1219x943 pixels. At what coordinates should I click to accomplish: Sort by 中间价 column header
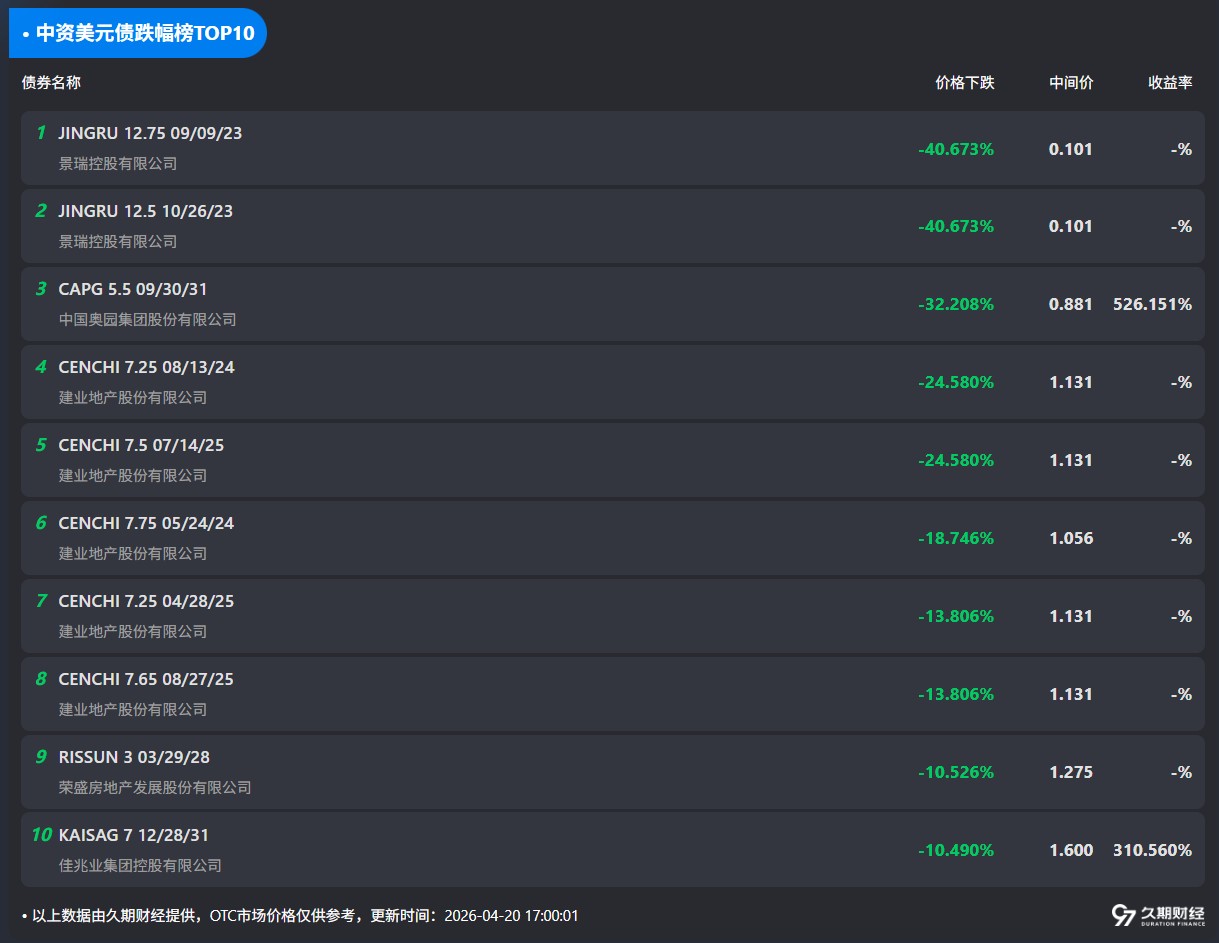point(1070,83)
